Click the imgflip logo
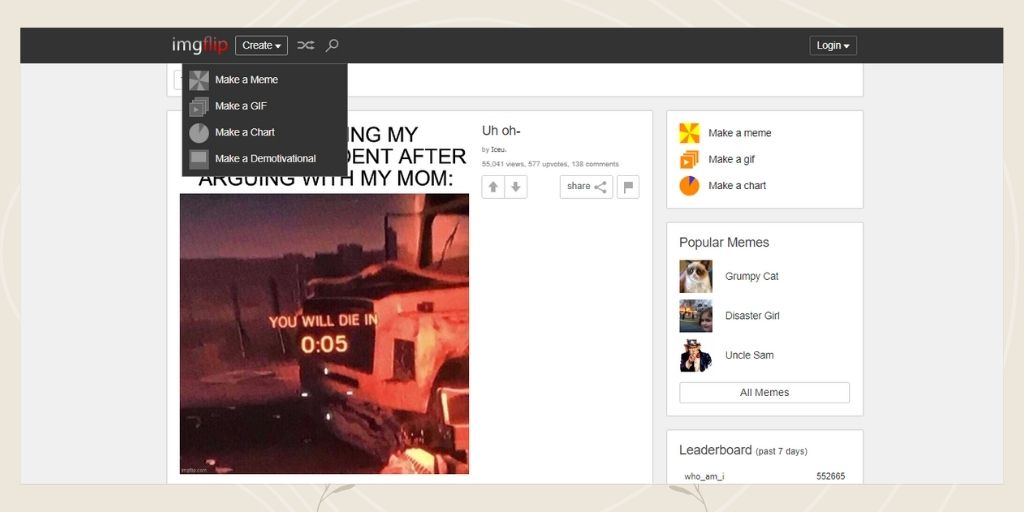Screen dimensions: 1024x512 coord(200,45)
